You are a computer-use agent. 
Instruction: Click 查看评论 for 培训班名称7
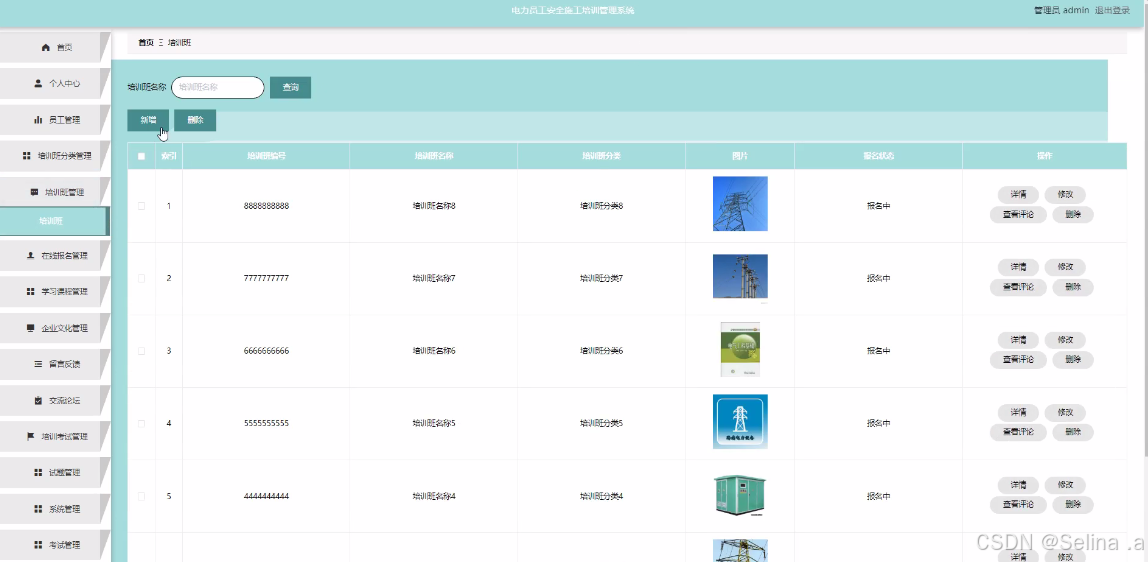1018,287
